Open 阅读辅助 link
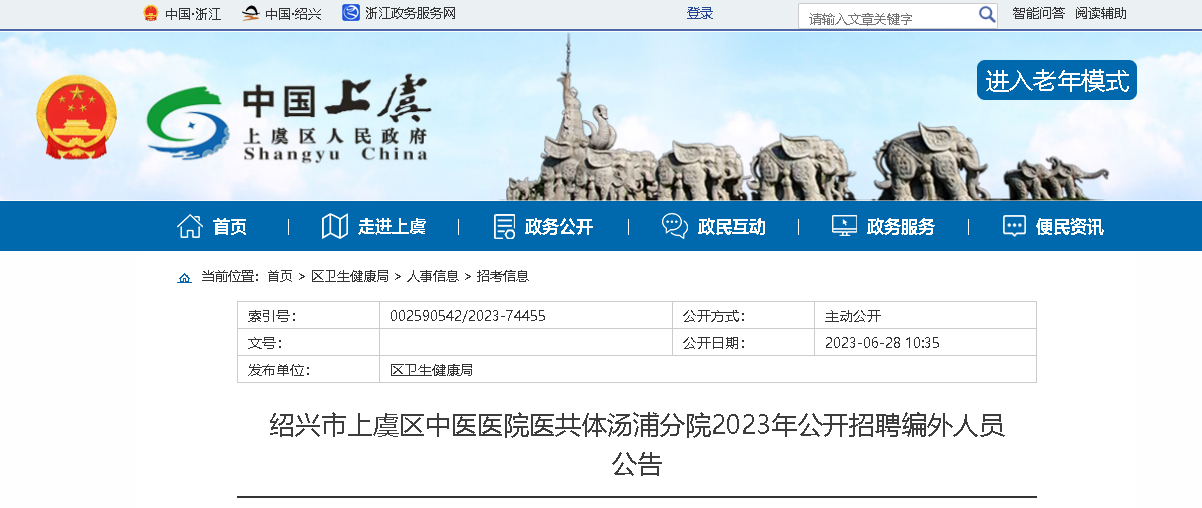1202x508 pixels. pyautogui.click(x=1101, y=13)
